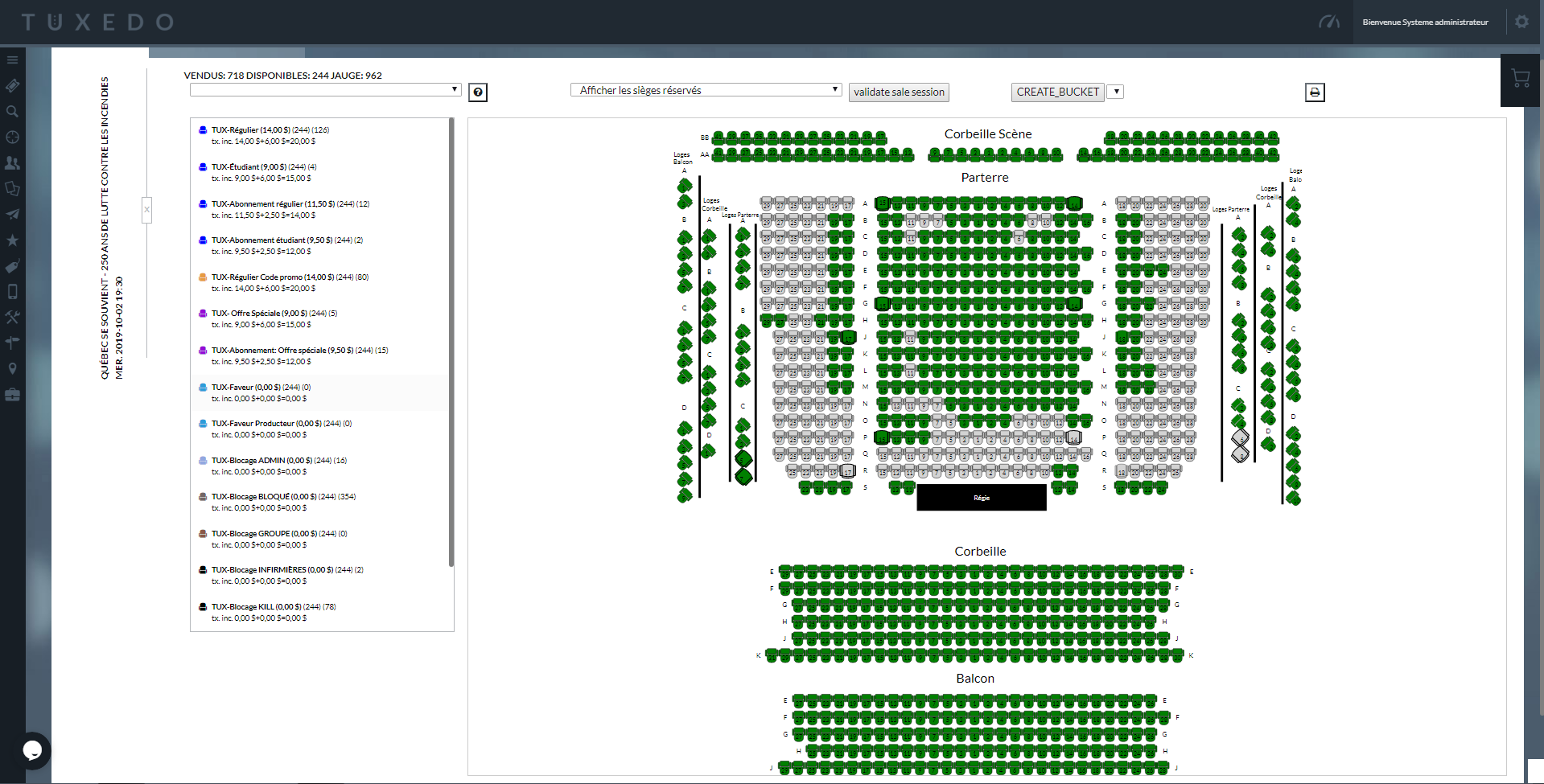Click the magnifier search icon in sidebar
This screenshot has height=784, width=1544.
coord(12,111)
